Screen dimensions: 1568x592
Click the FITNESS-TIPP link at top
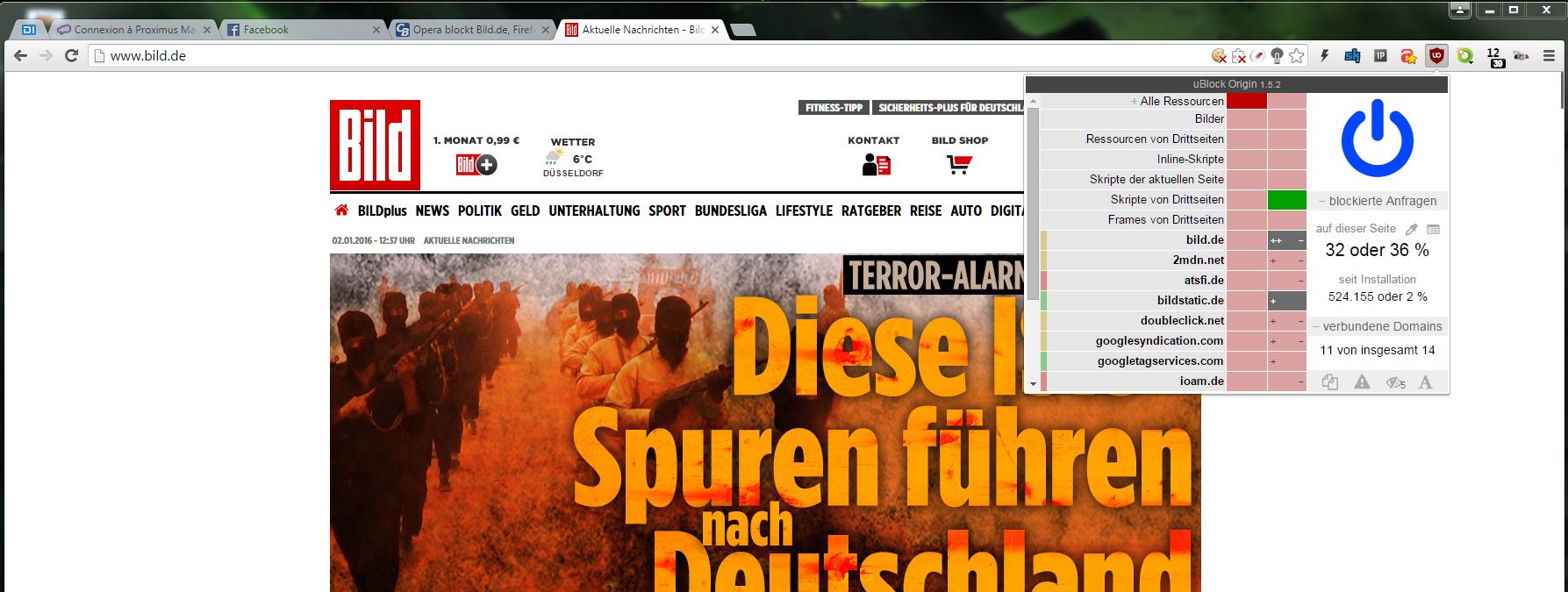point(834,108)
